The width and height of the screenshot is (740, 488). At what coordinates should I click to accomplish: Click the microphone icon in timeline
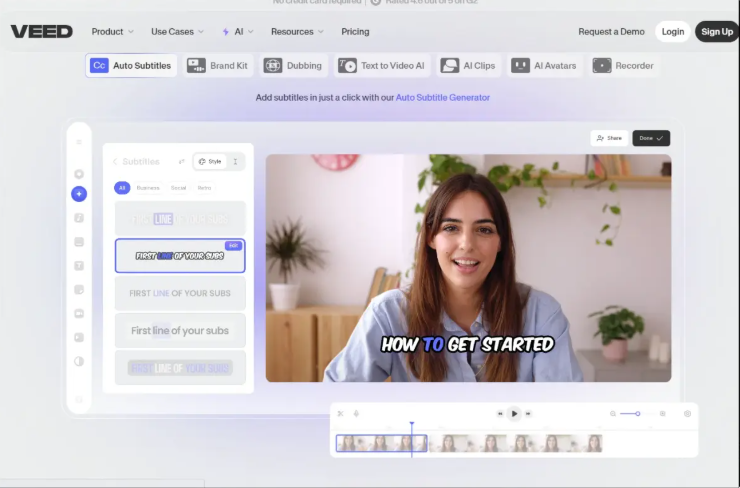pyautogui.click(x=356, y=413)
